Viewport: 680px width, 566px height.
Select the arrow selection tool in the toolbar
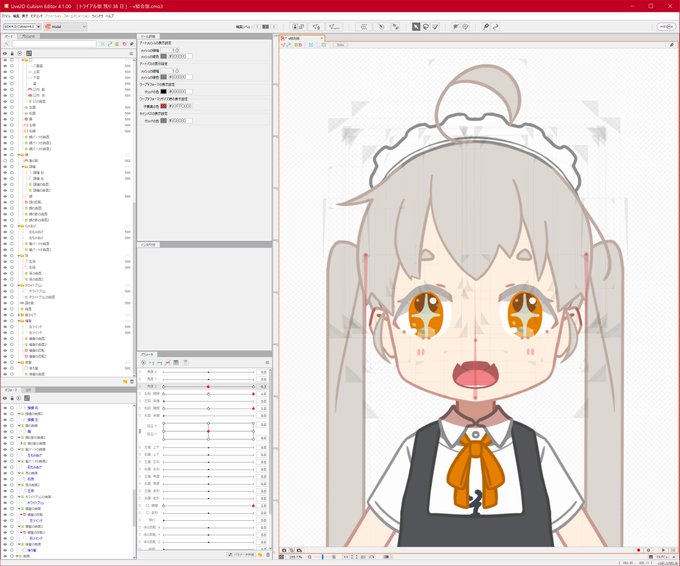click(416, 26)
